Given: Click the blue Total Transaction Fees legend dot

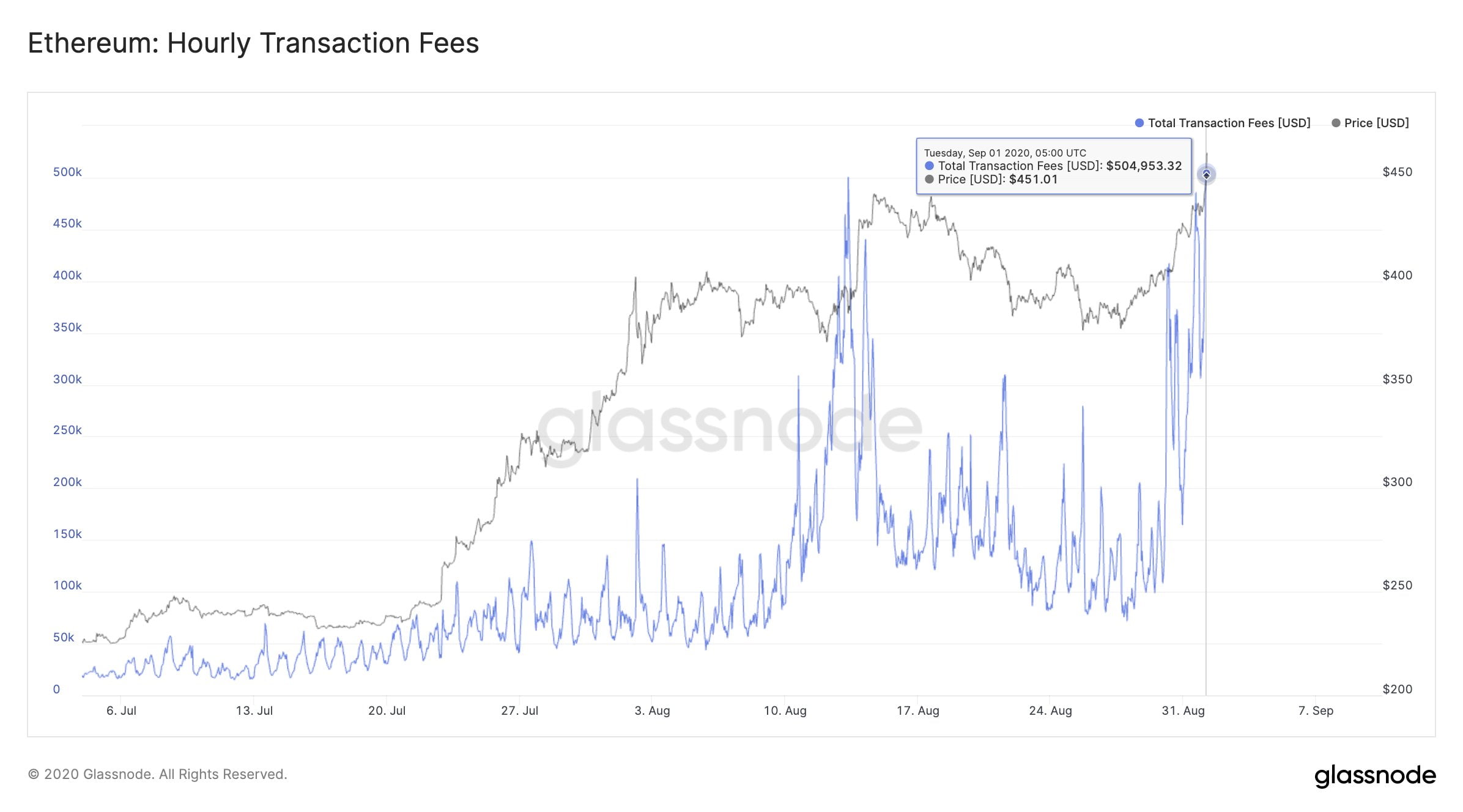Looking at the screenshot, I should (x=1139, y=123).
